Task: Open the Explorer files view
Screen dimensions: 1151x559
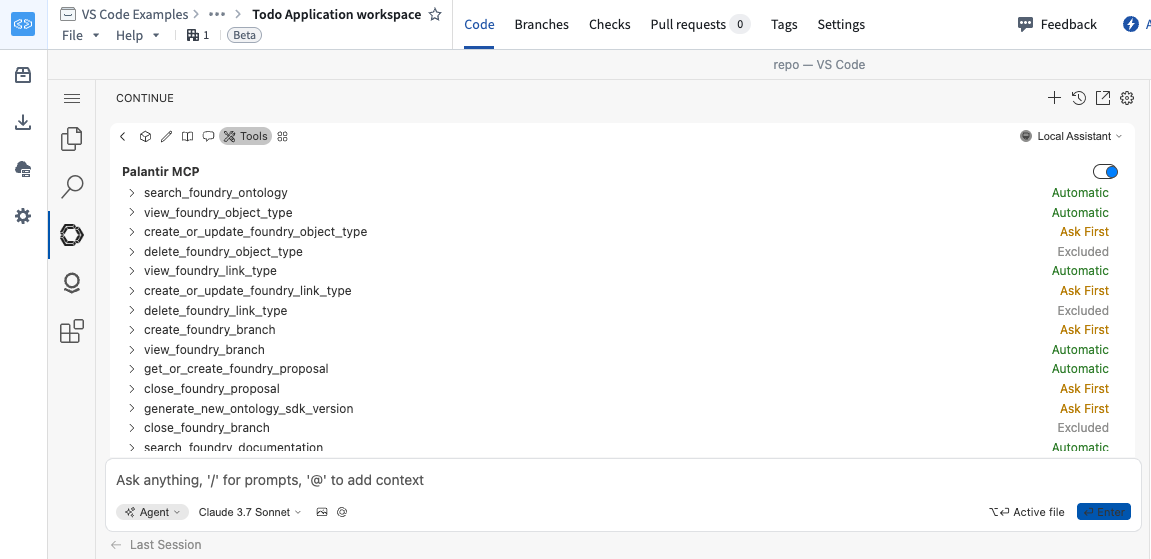Action: (72, 139)
